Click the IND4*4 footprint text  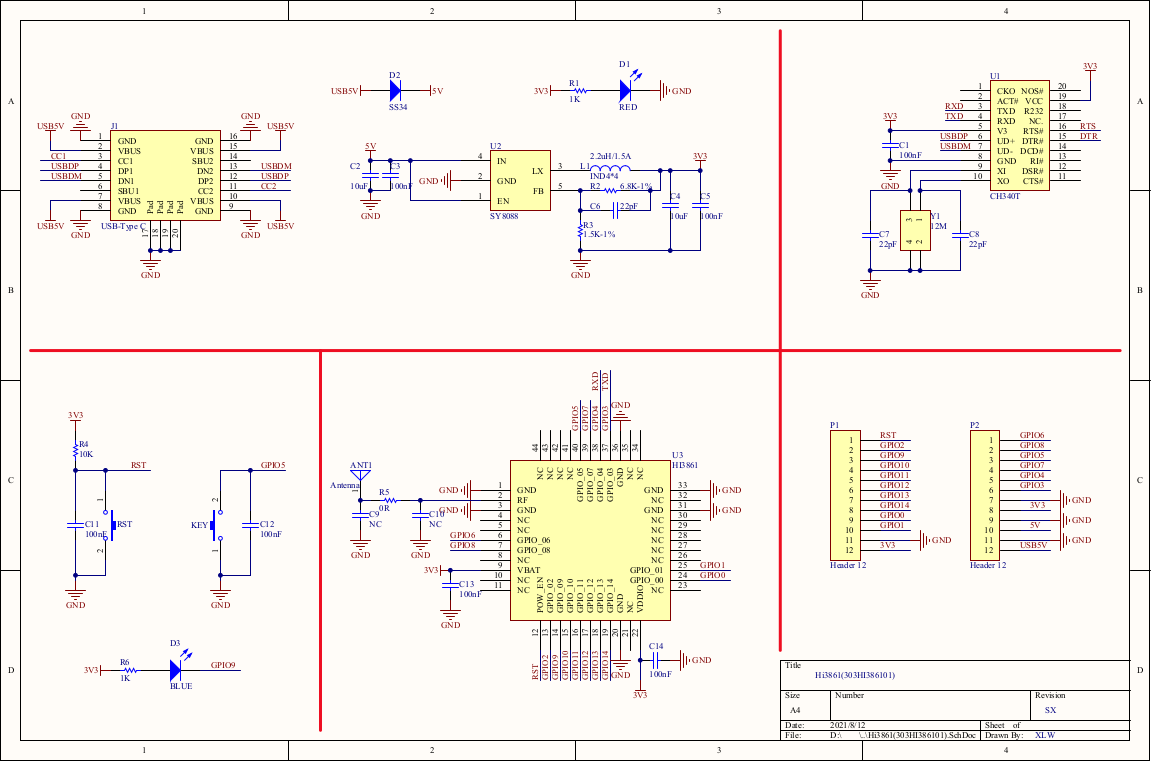tap(604, 176)
